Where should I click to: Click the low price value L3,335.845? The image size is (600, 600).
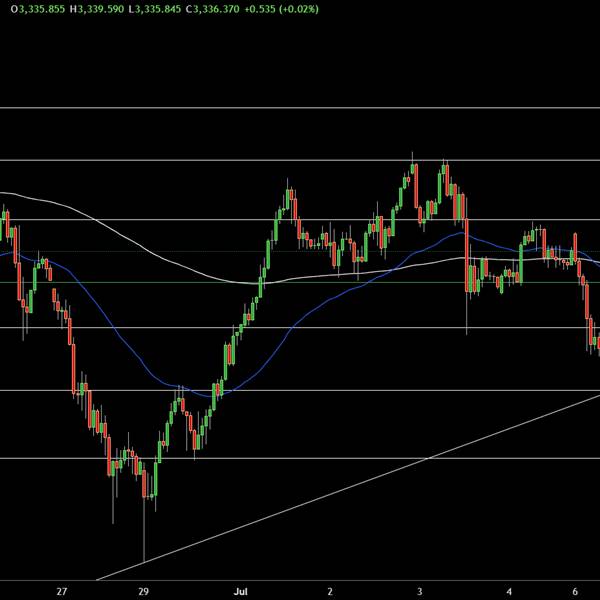155,9
